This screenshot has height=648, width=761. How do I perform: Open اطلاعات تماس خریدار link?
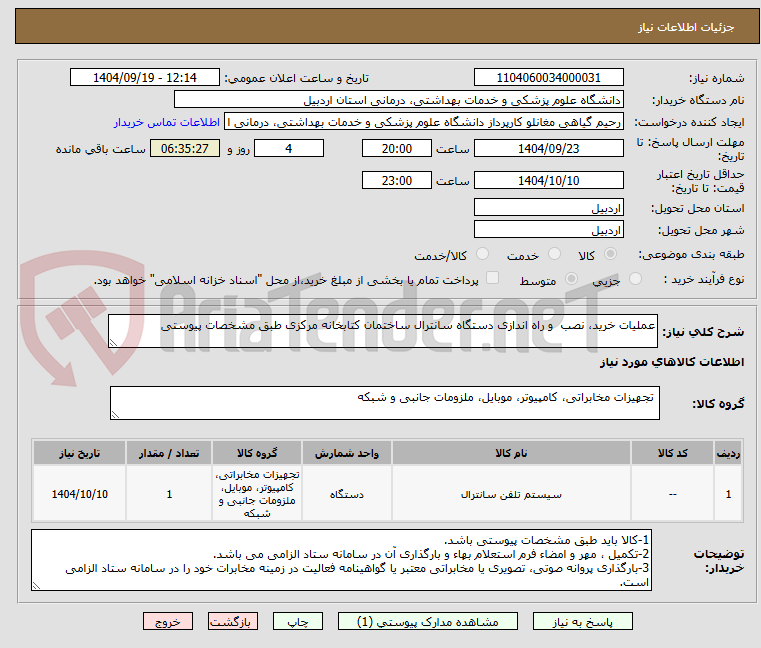pyautogui.click(x=167, y=122)
